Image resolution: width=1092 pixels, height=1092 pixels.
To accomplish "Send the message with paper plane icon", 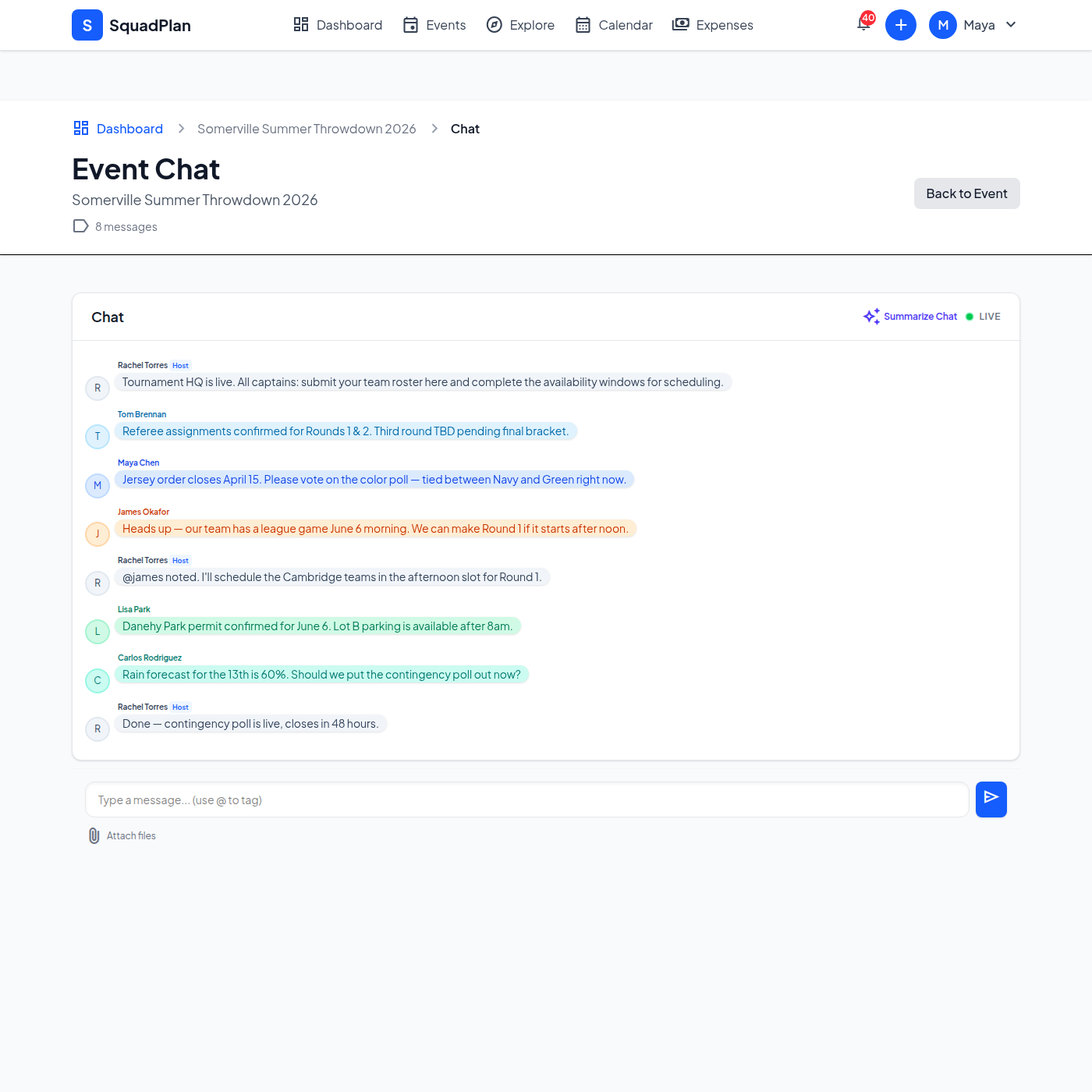I will (x=991, y=799).
